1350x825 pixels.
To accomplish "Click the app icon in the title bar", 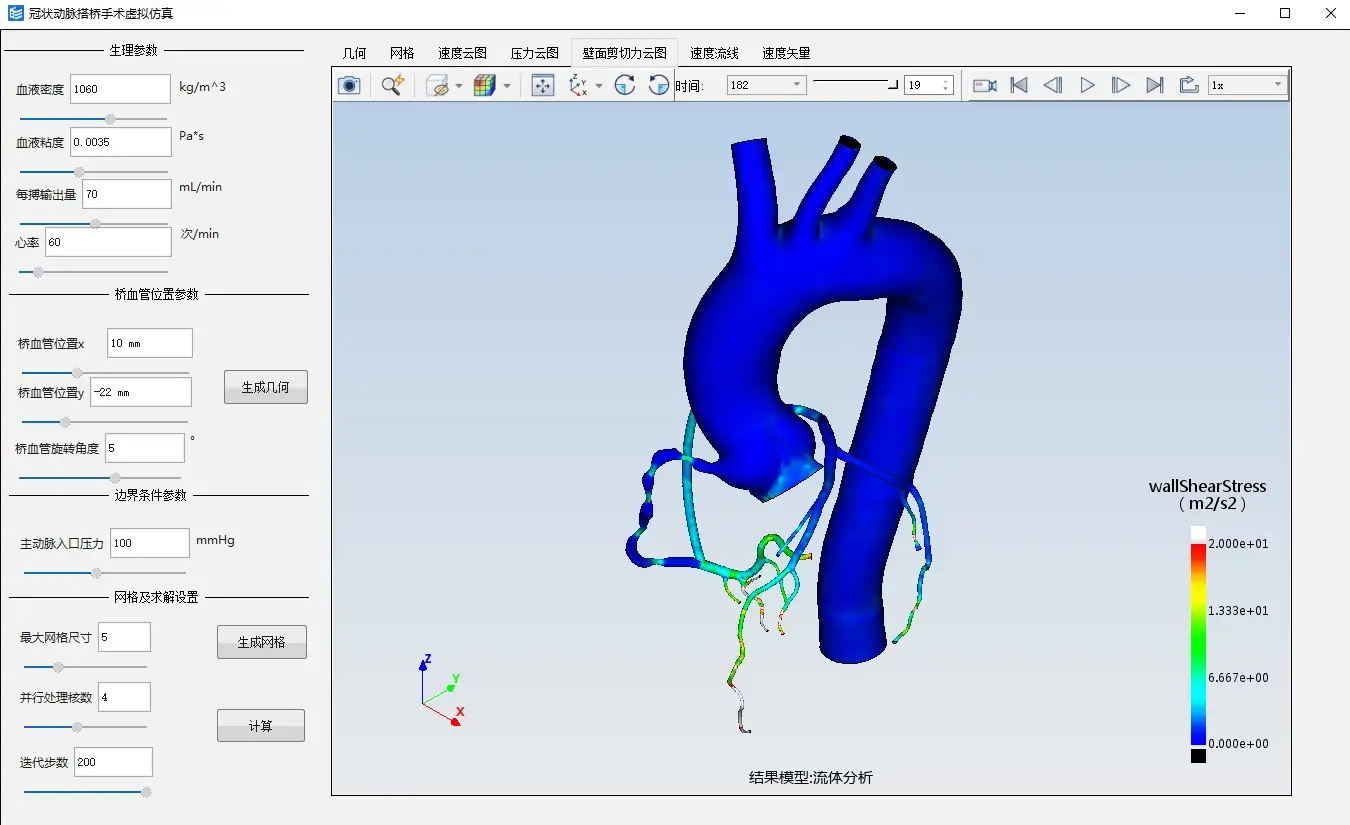I will point(16,14).
